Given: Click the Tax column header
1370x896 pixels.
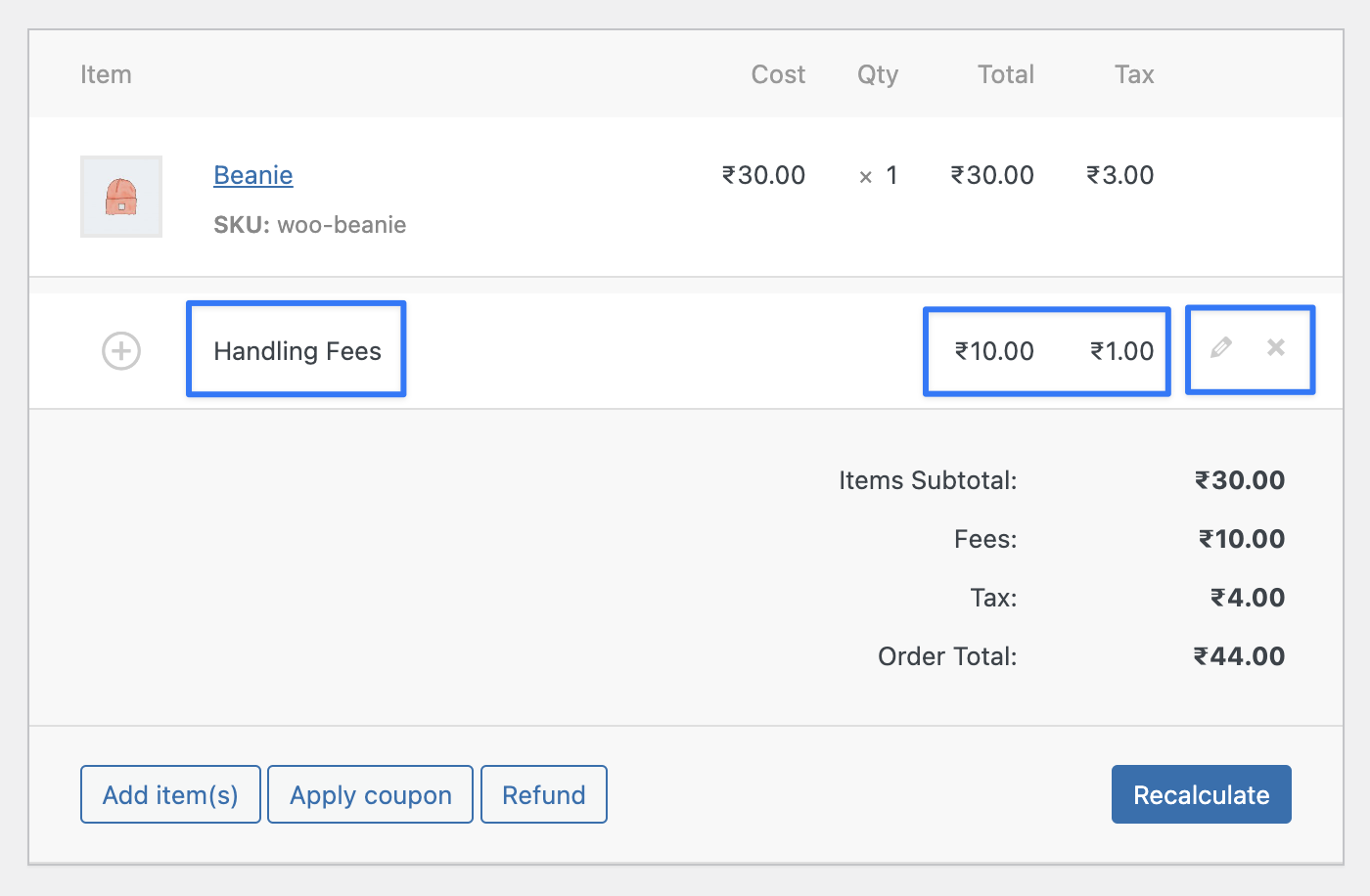Looking at the screenshot, I should tap(1134, 74).
